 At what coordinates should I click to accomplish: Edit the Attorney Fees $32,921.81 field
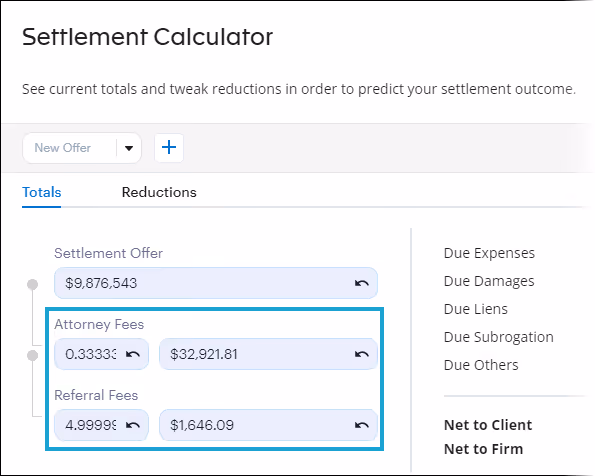coord(268,354)
